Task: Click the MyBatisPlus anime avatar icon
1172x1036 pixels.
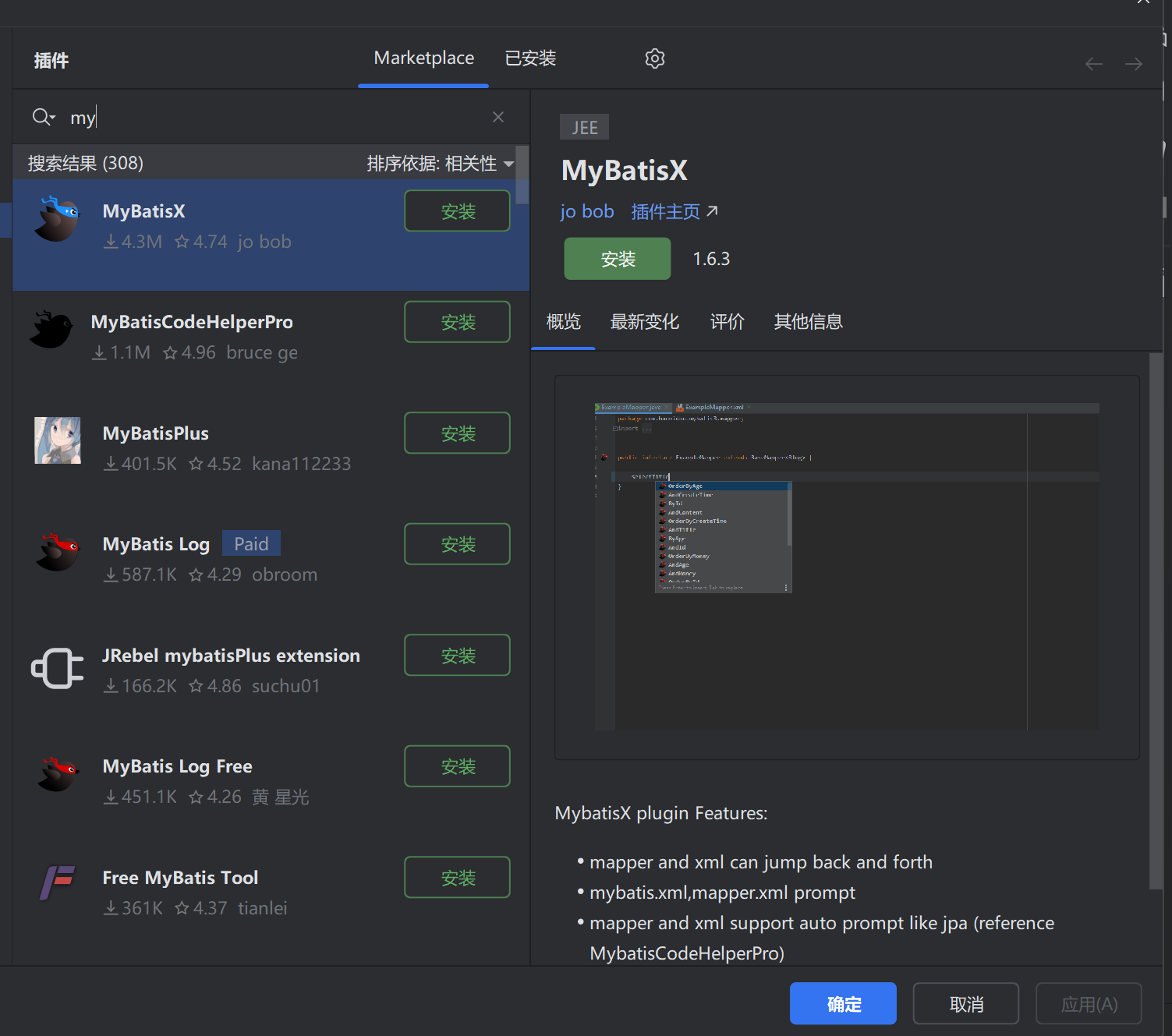Action: point(57,440)
